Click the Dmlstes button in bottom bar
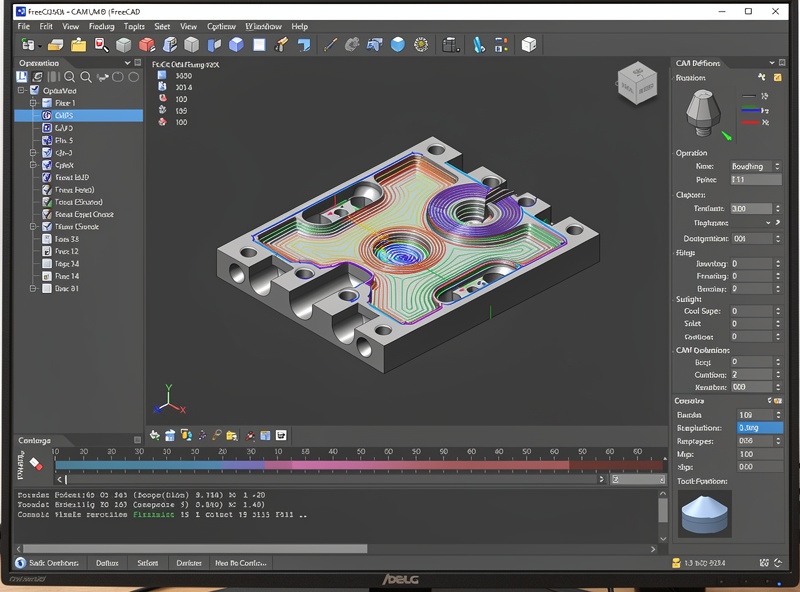This screenshot has height=592, width=800. tap(189, 563)
